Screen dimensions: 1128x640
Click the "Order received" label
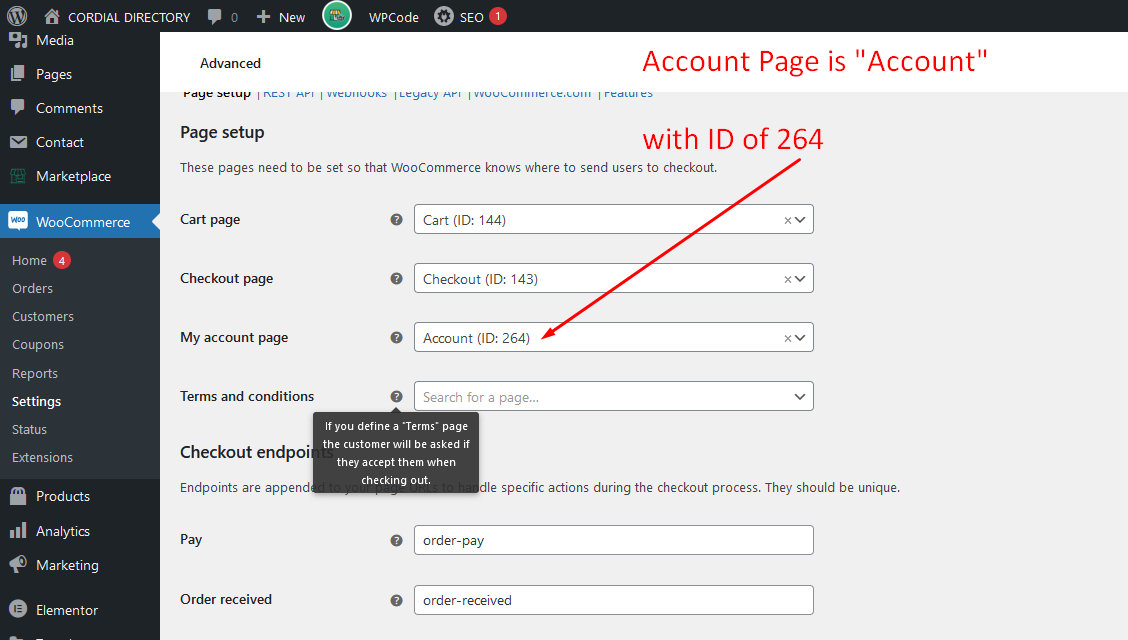[226, 599]
